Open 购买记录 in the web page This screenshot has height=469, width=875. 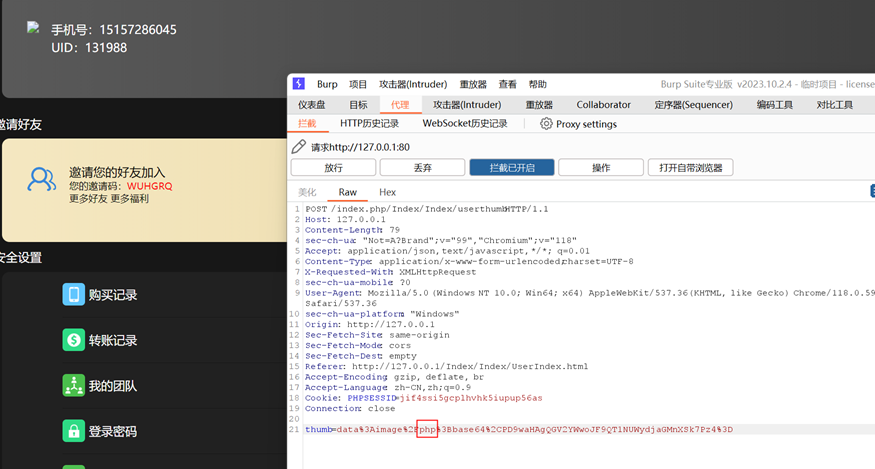113,295
